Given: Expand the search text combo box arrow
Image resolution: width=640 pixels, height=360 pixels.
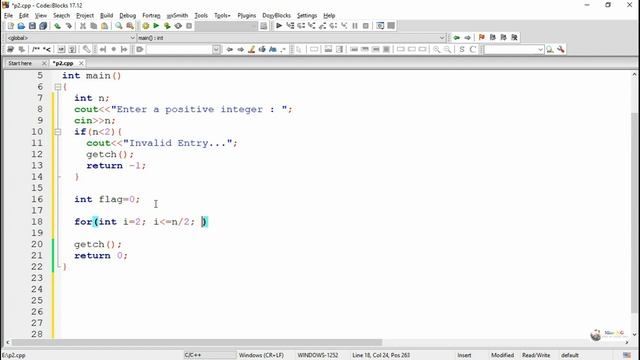Looking at the screenshot, I should pyautogui.click(x=216, y=49).
